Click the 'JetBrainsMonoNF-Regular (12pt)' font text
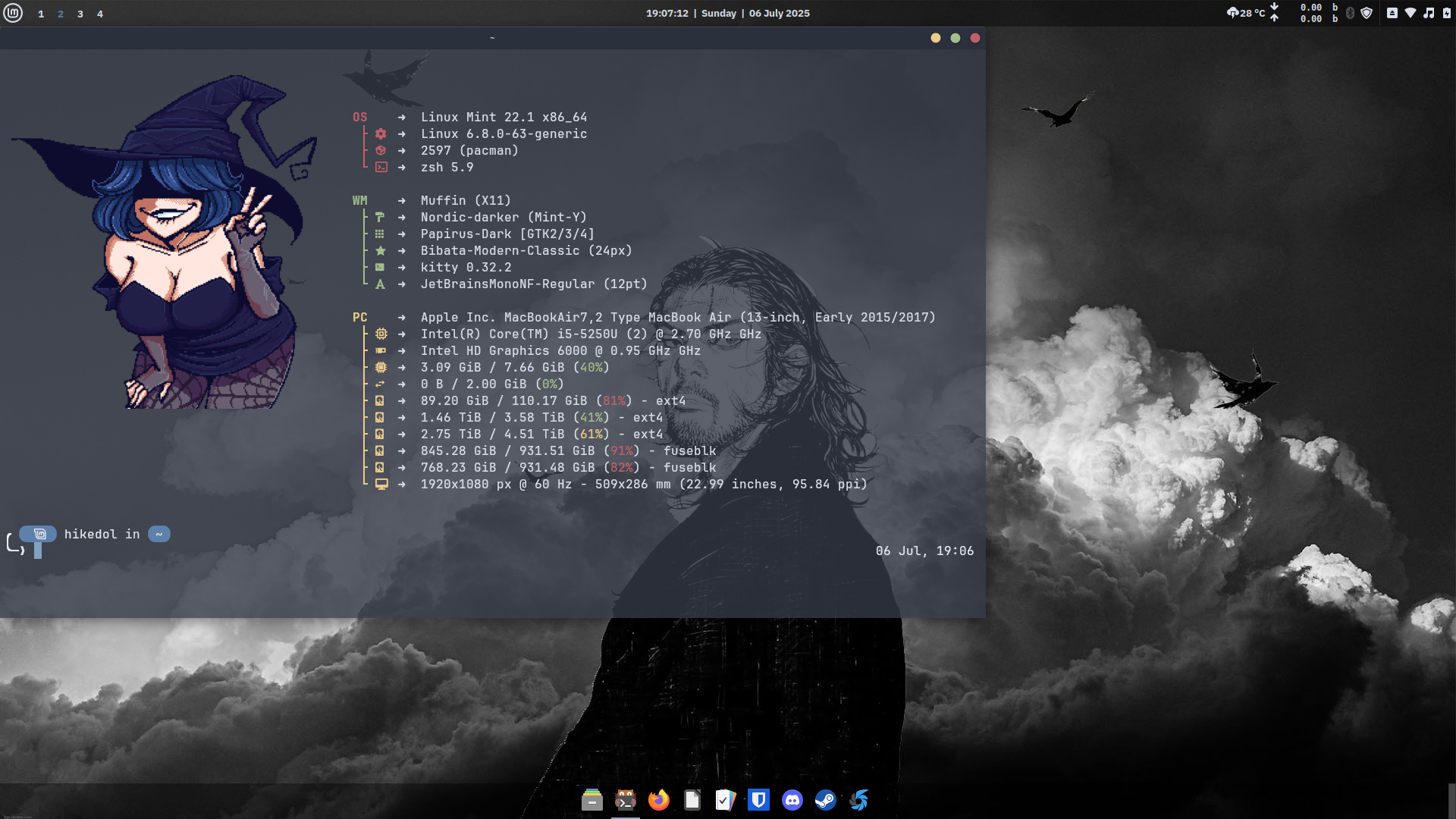 pos(534,284)
